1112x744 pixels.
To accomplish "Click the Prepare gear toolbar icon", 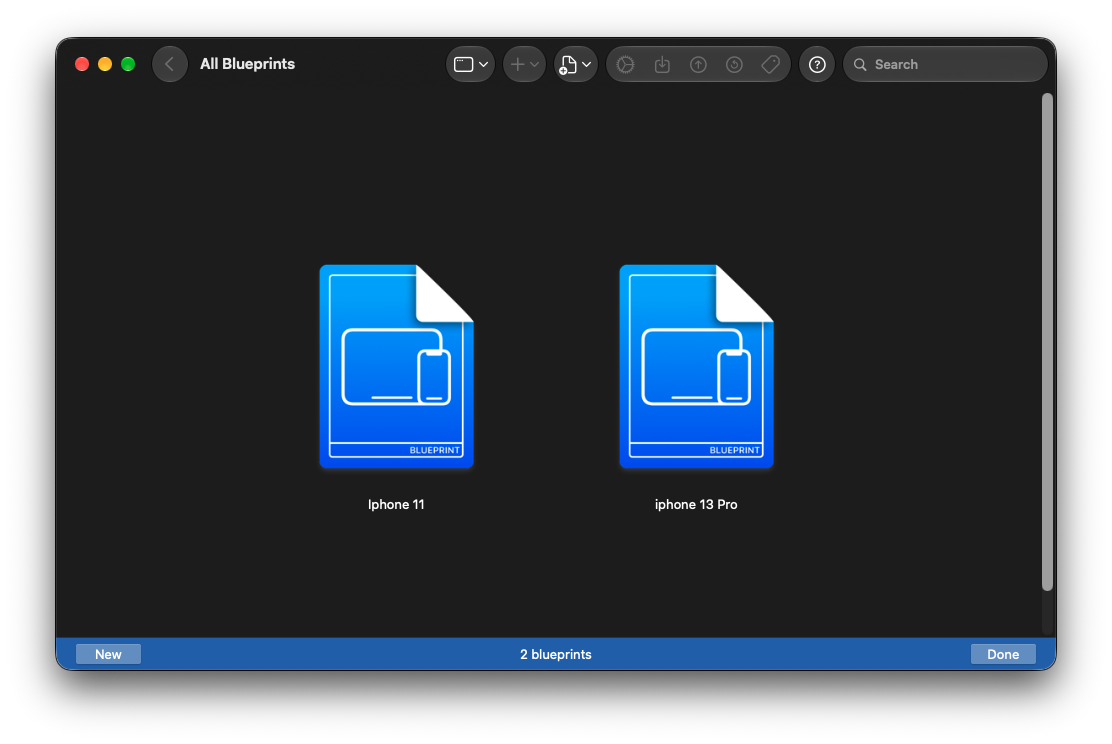I will point(626,65).
